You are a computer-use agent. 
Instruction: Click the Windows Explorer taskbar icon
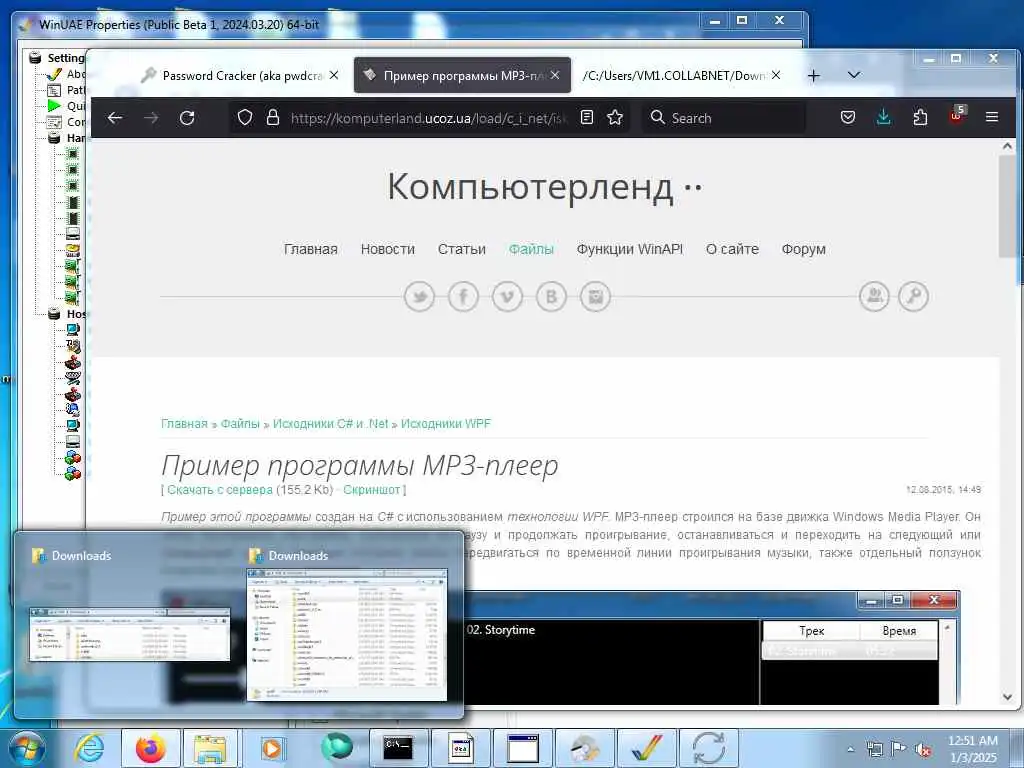tap(210, 748)
